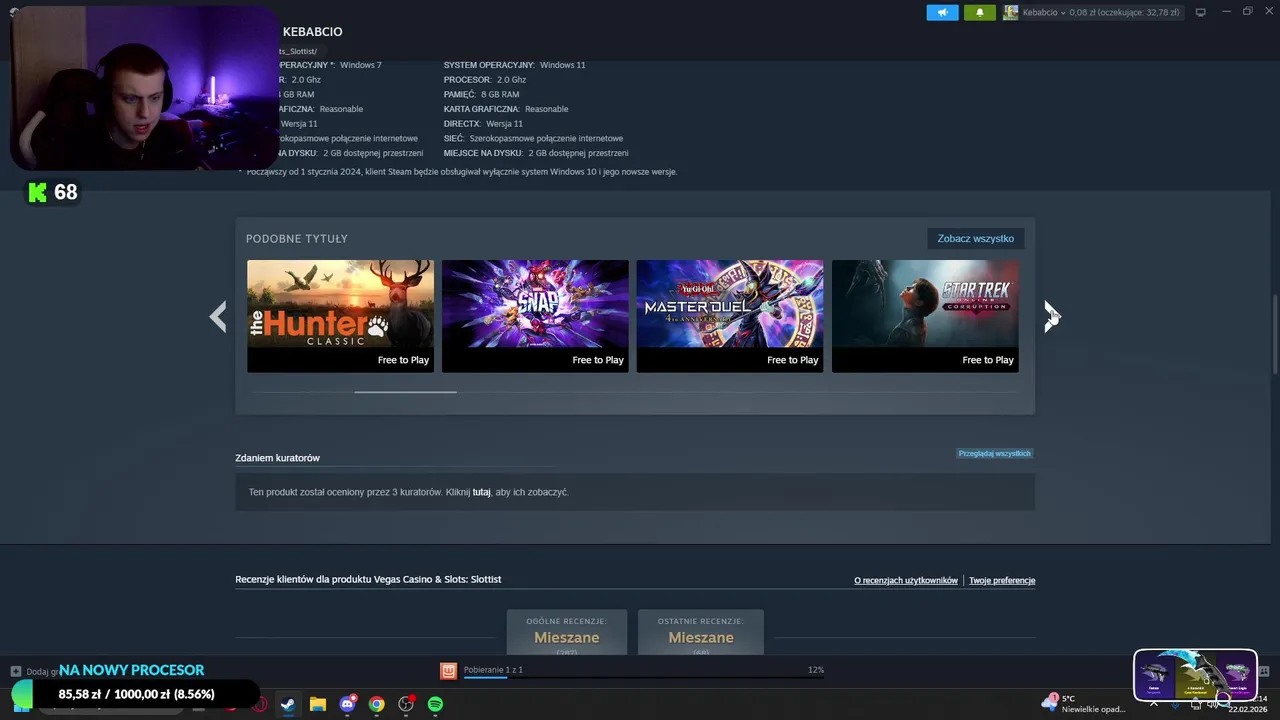Click the KEBABCIO tab label
The width and height of the screenshot is (1280, 720).
click(312, 32)
